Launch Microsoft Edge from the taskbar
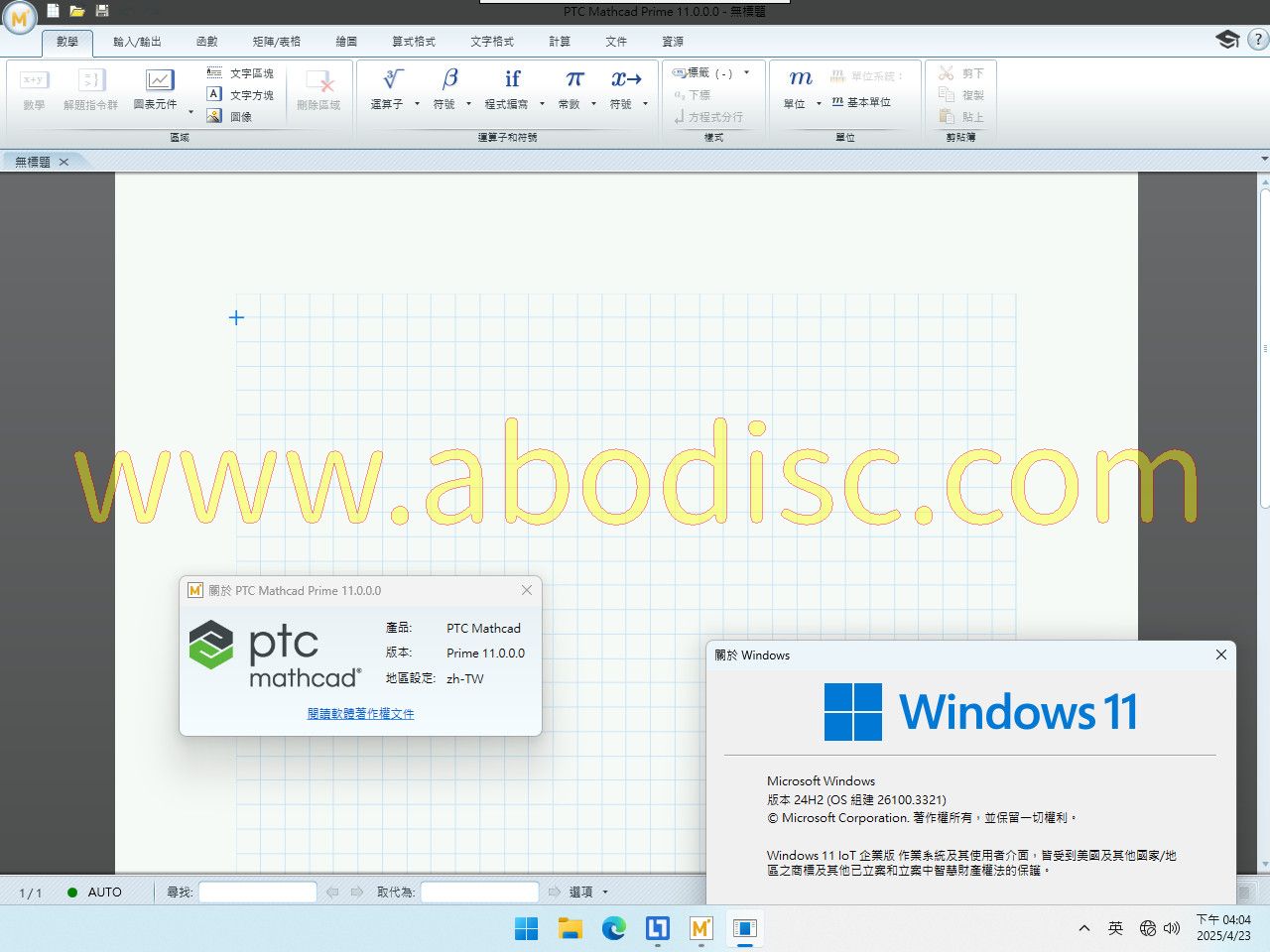Screen dimensions: 1270x952 tap(614, 928)
